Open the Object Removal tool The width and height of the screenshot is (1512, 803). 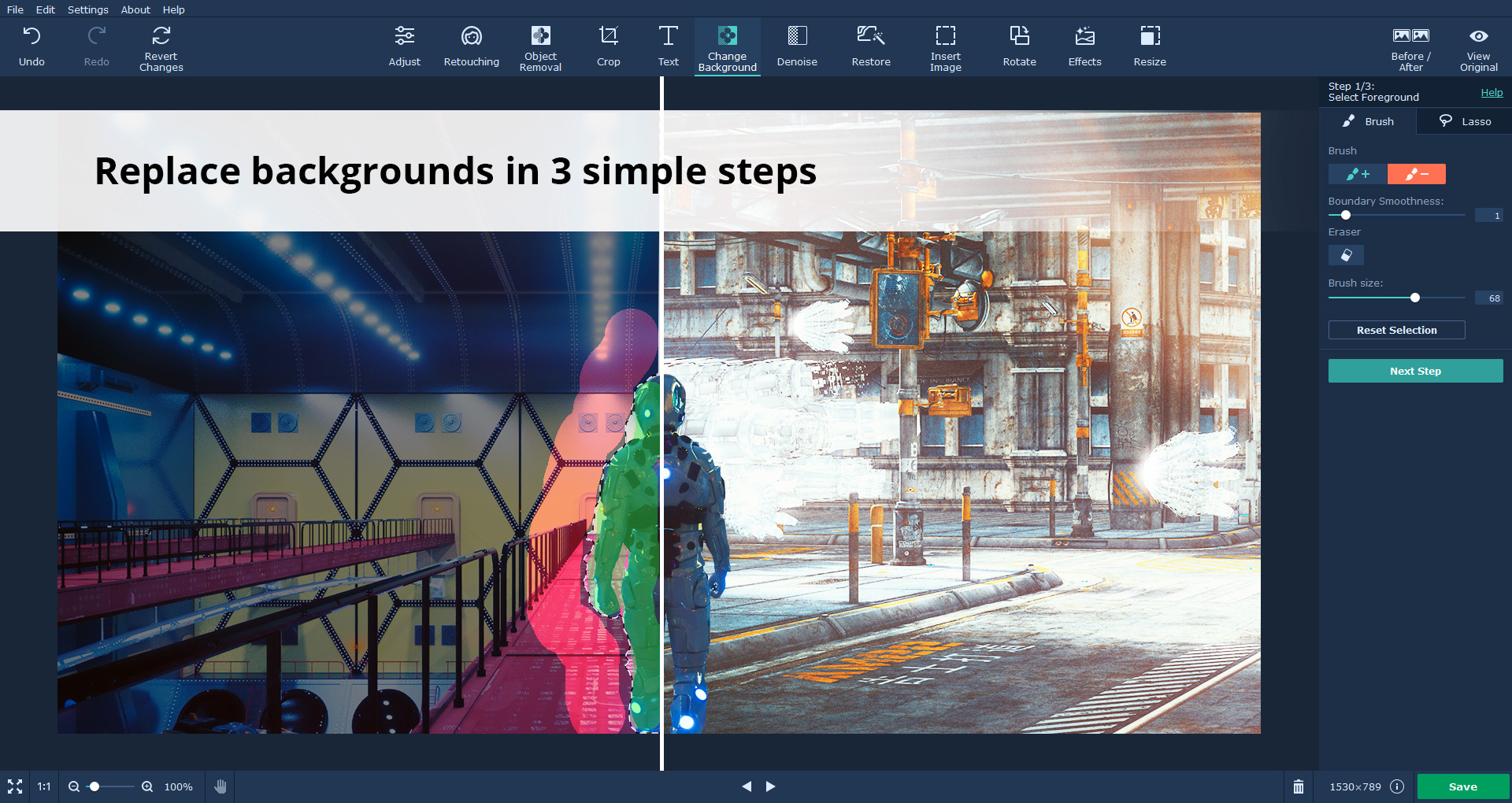pos(540,47)
